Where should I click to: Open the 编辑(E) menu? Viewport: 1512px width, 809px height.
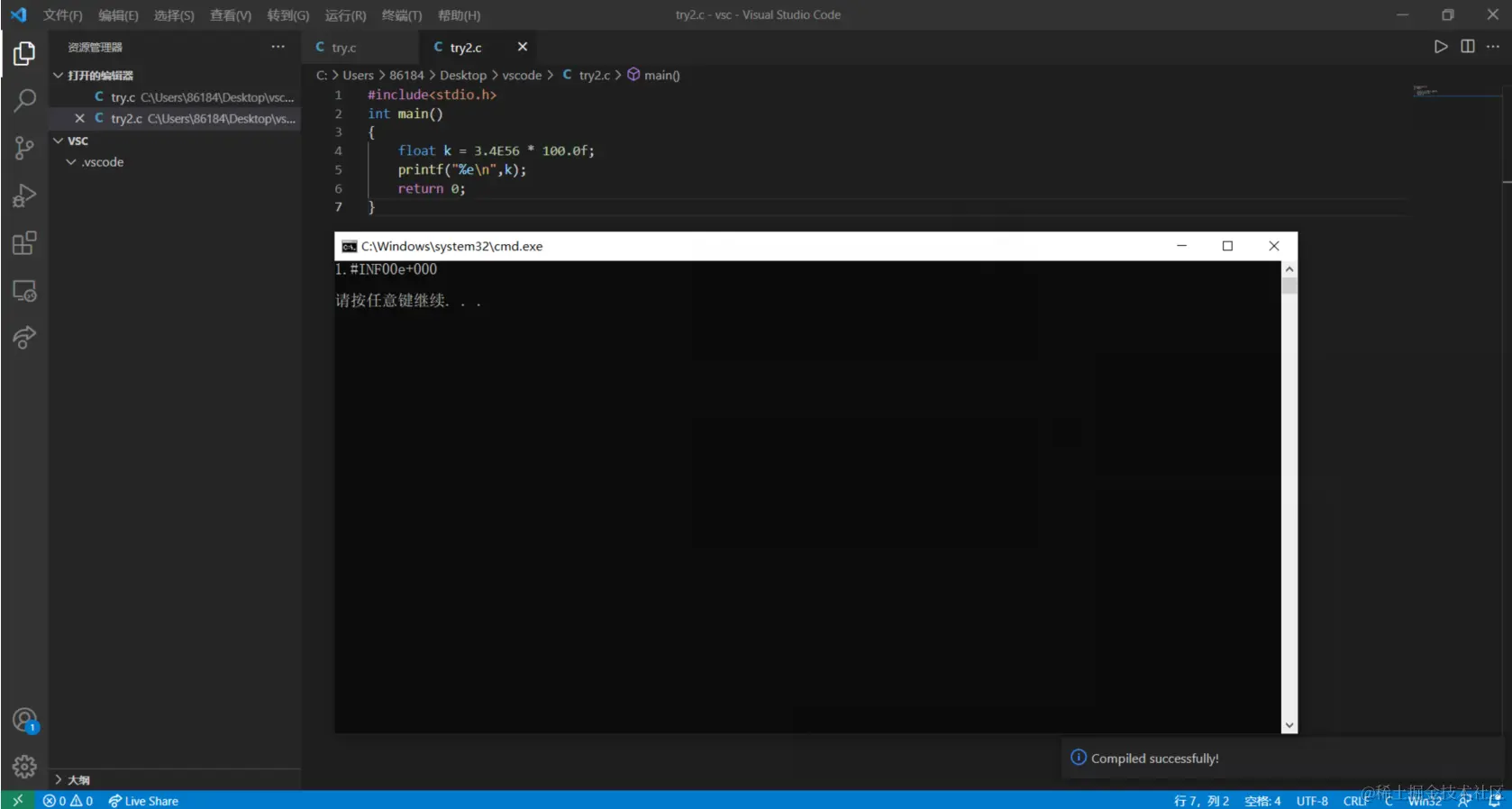click(118, 15)
